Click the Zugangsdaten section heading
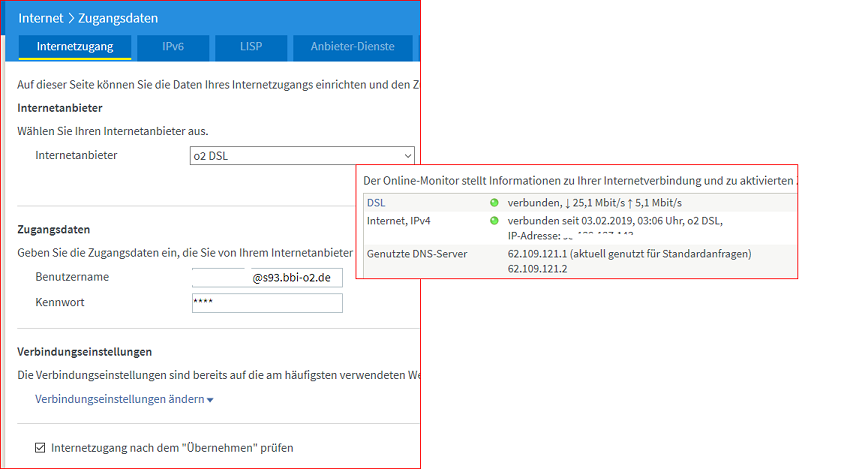The height and width of the screenshot is (469, 856). coord(54,229)
